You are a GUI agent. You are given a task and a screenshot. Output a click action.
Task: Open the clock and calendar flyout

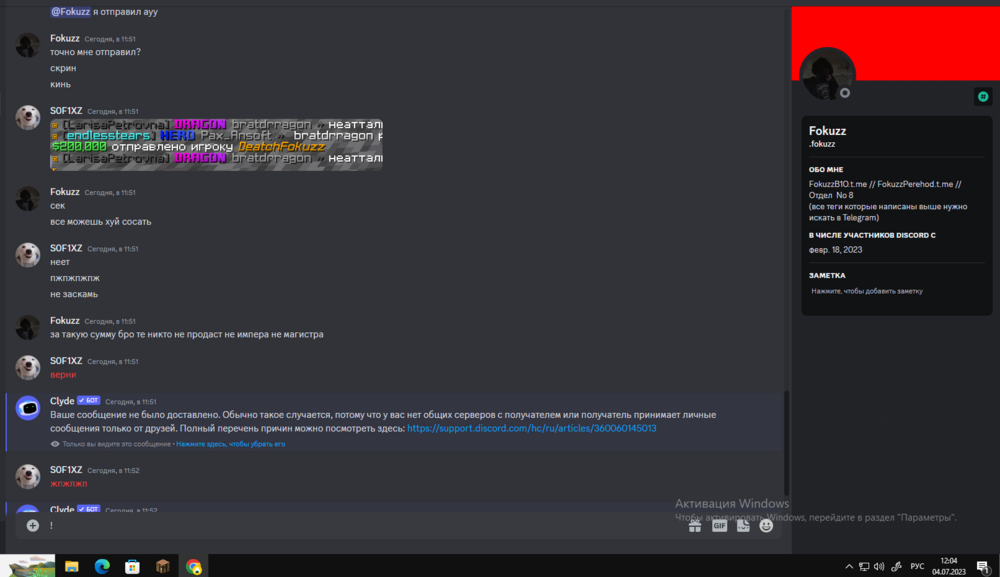(948, 566)
